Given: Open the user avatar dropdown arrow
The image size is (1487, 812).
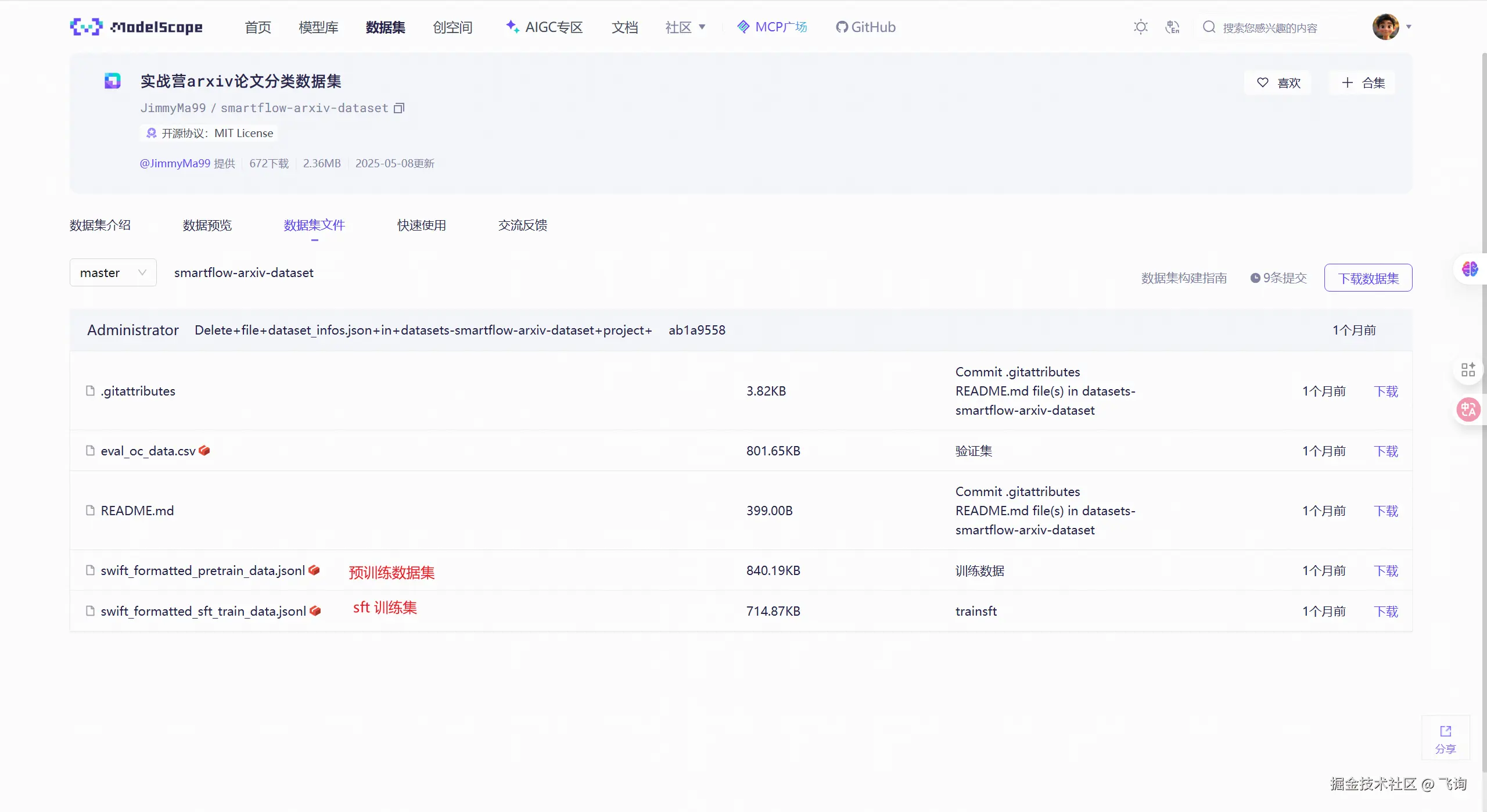Looking at the screenshot, I should pyautogui.click(x=1409, y=27).
